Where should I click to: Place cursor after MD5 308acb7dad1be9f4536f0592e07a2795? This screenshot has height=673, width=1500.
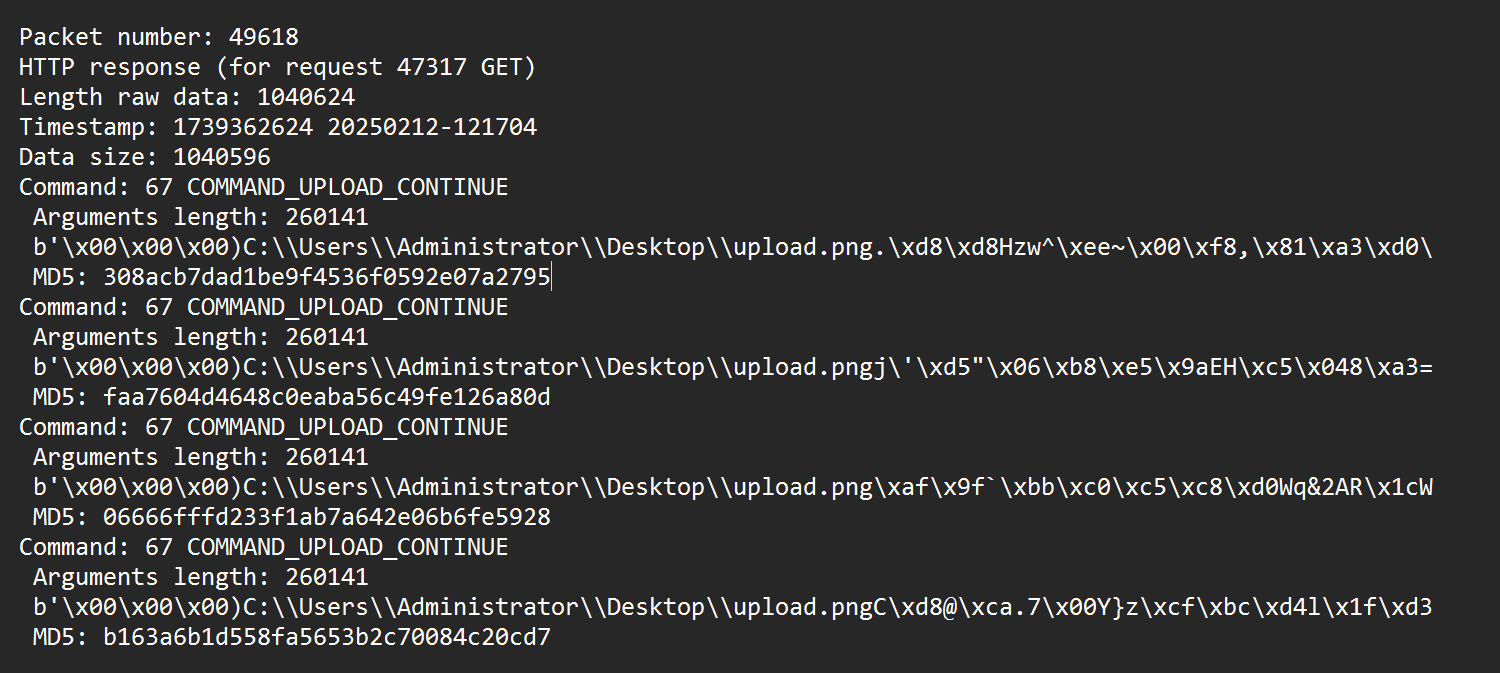(552, 277)
